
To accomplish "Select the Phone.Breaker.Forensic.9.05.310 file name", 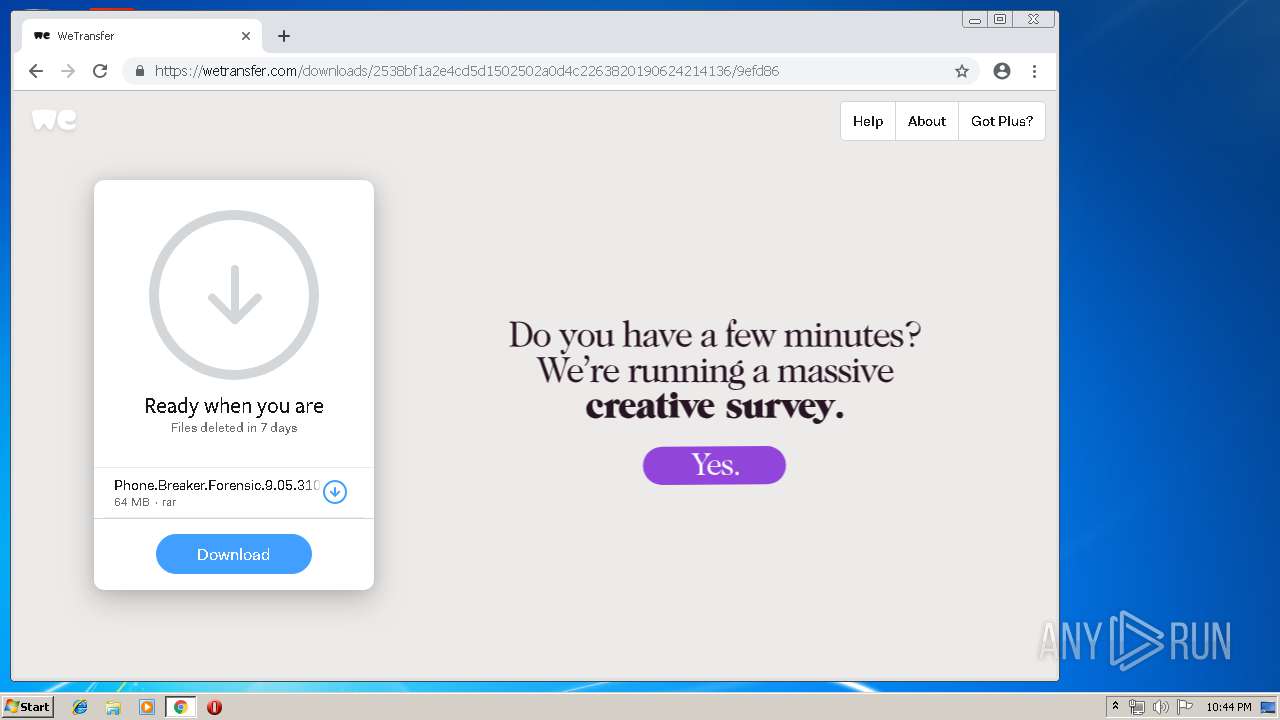I will click(216, 485).
